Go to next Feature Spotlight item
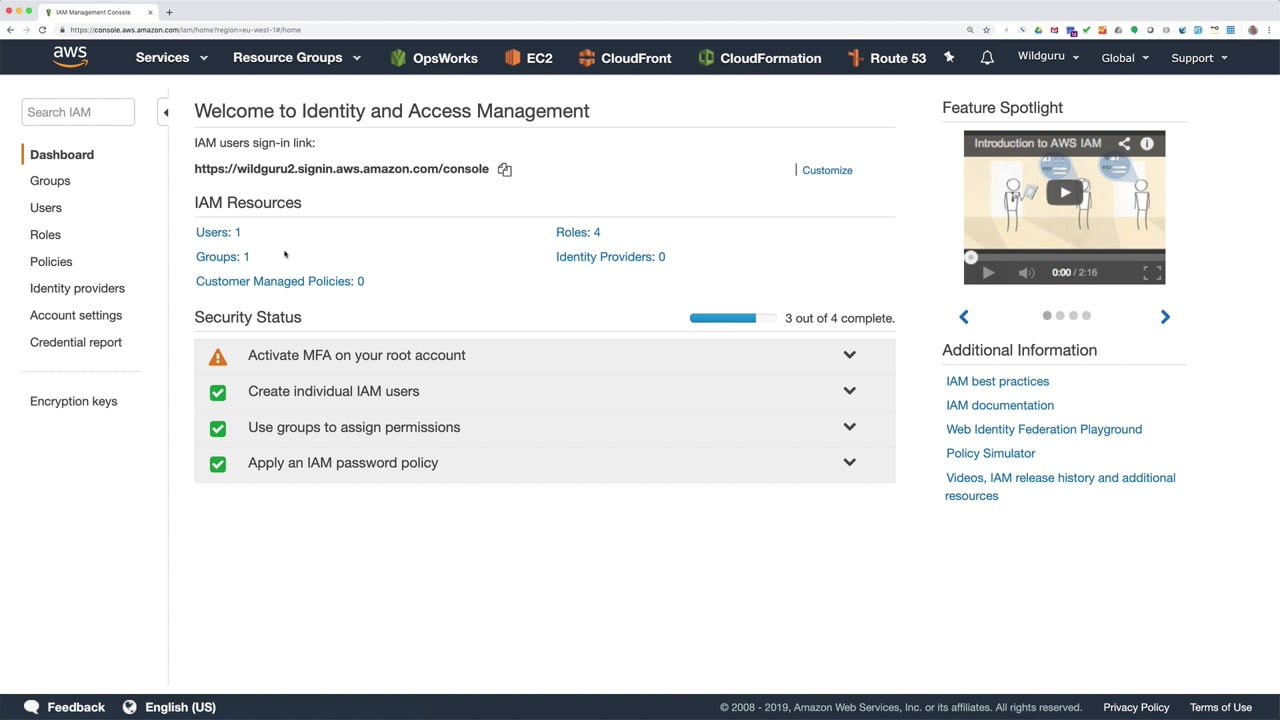Screen dimensions: 1280x720 (1165, 317)
